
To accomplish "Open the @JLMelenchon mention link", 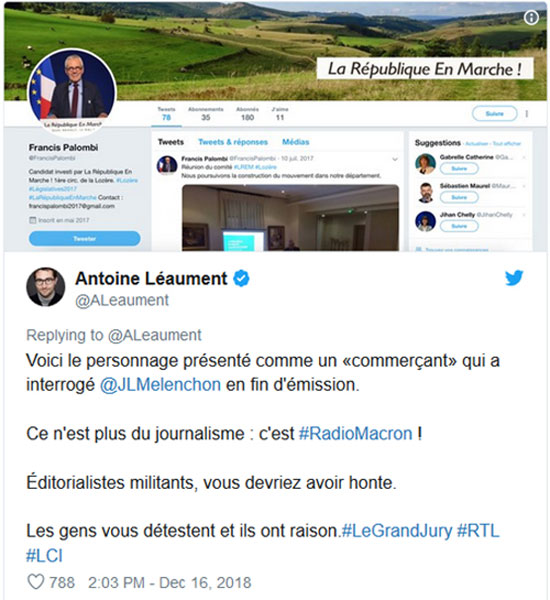I will [x=160, y=385].
